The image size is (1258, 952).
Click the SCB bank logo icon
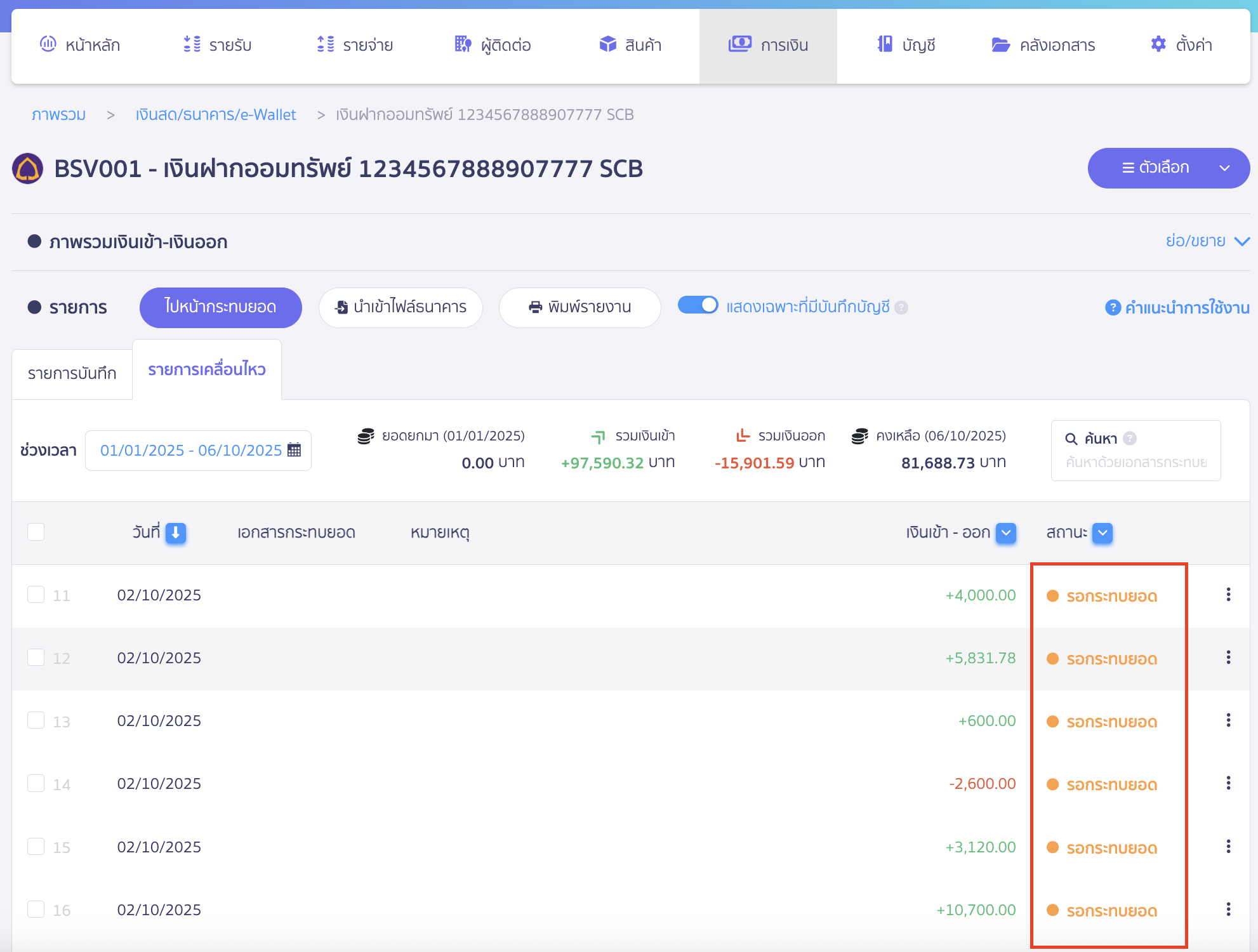point(27,169)
